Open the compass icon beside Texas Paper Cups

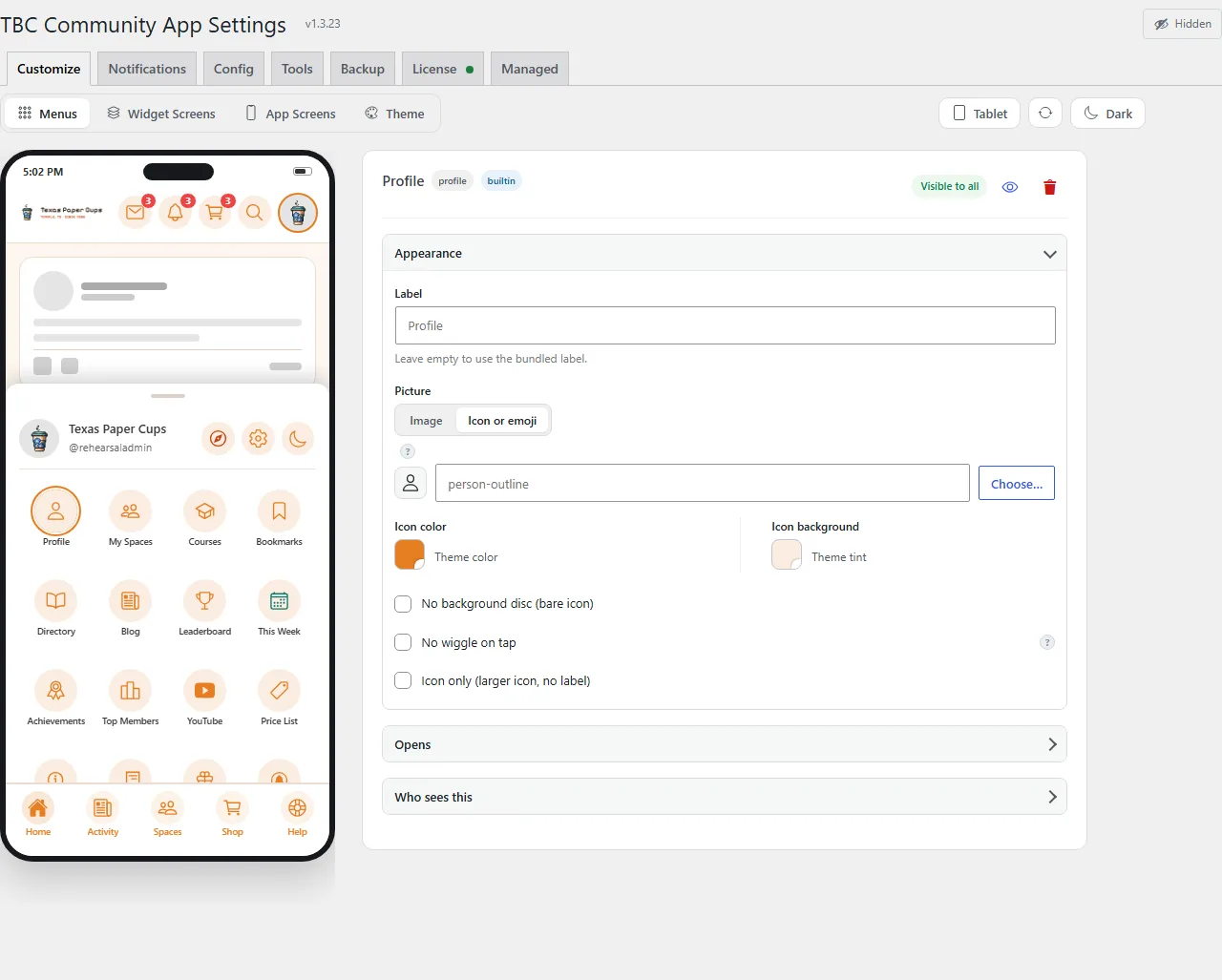tap(219, 439)
